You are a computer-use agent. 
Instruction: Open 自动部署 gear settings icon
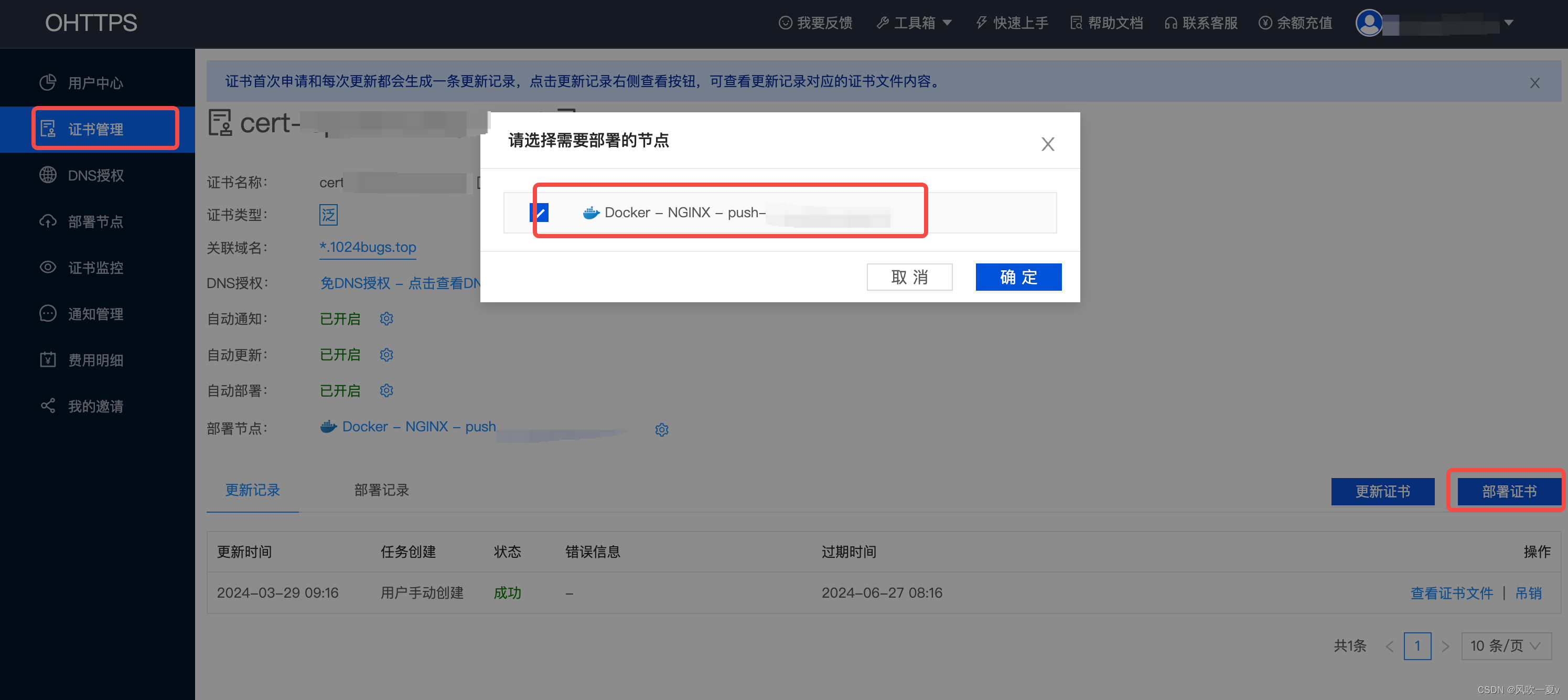386,390
